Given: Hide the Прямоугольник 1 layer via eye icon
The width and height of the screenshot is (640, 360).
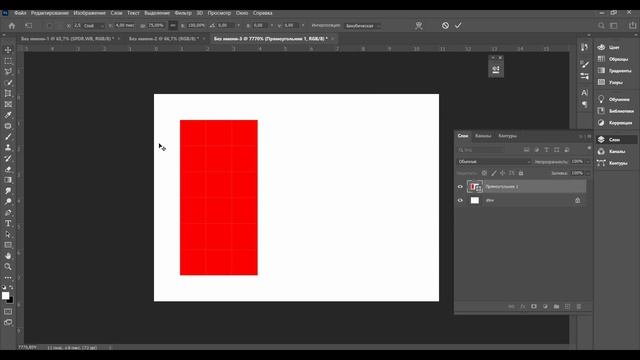Looking at the screenshot, I should (x=460, y=187).
